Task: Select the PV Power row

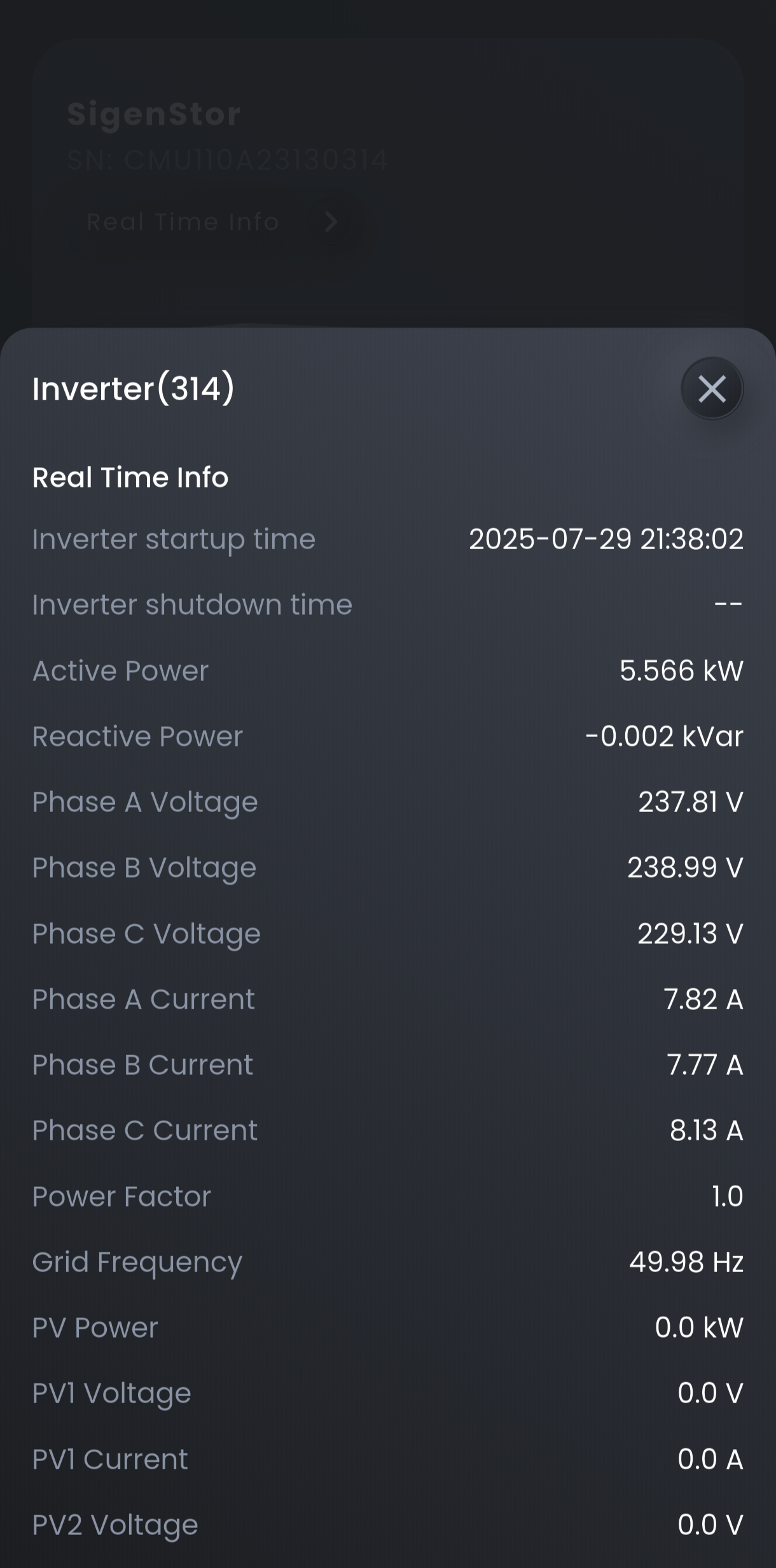Action: [388, 1327]
